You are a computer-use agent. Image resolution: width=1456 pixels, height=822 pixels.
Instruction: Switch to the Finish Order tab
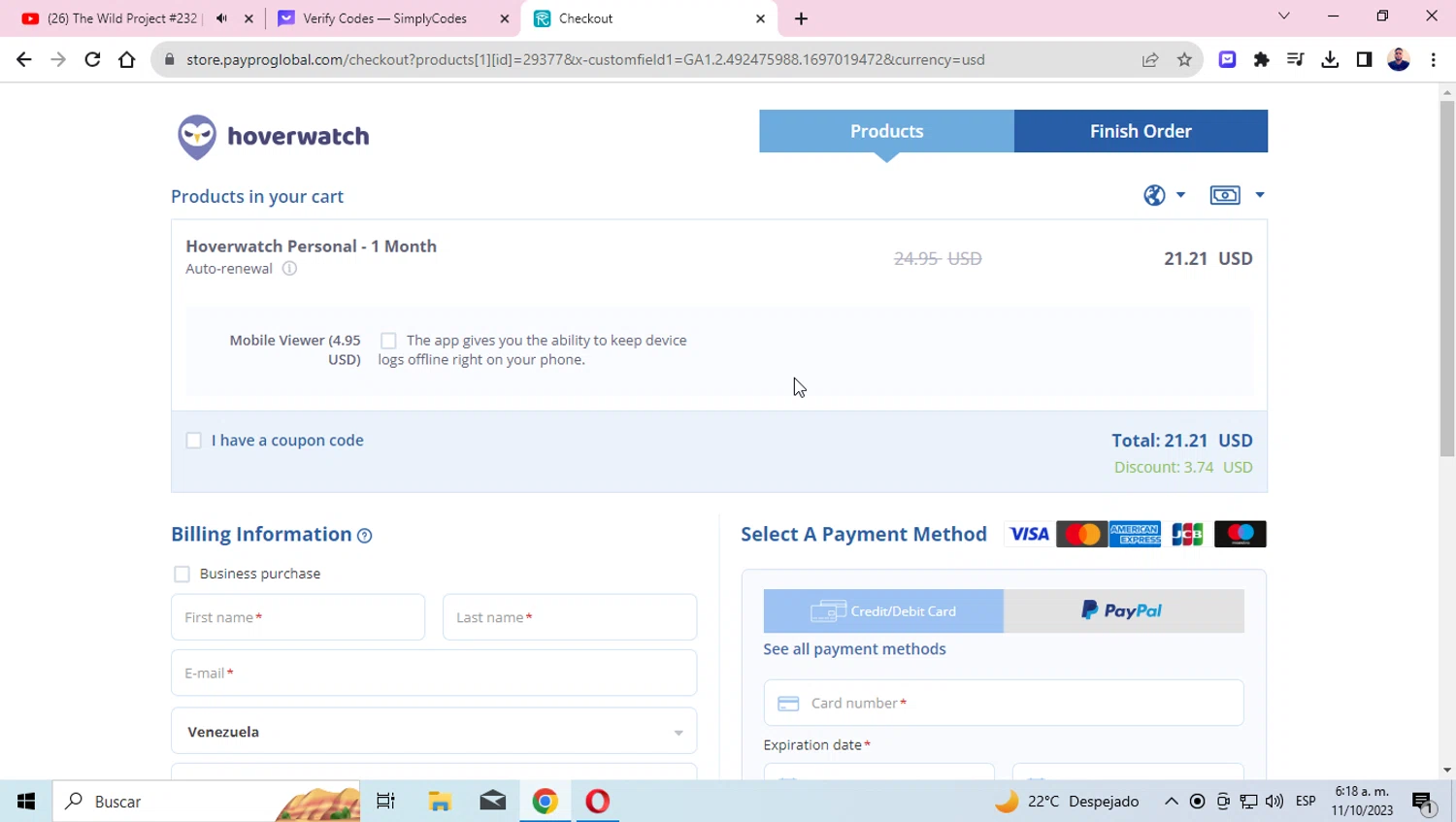1141,131
